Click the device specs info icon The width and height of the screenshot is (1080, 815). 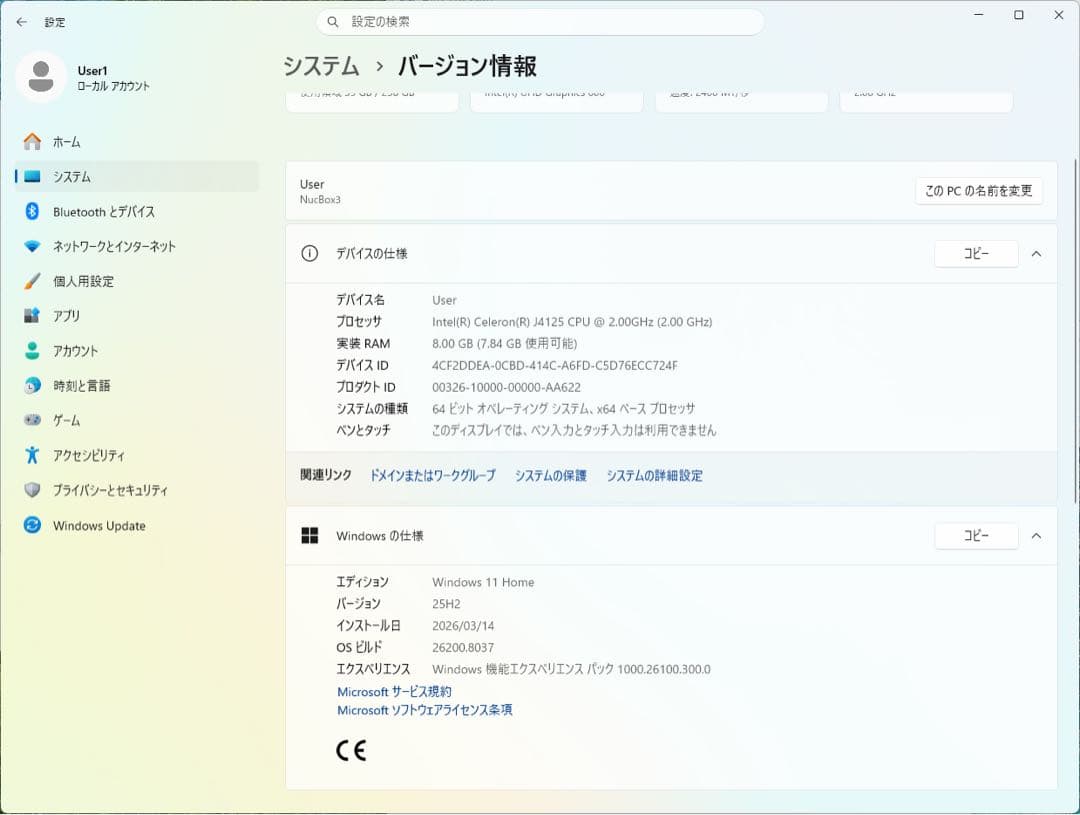pos(310,254)
